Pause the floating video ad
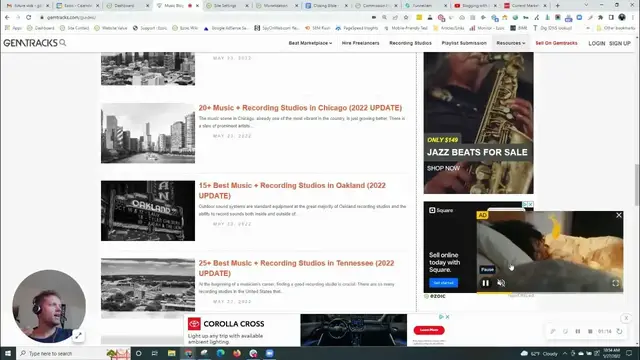Screen dimensions: 640x360 486,283
